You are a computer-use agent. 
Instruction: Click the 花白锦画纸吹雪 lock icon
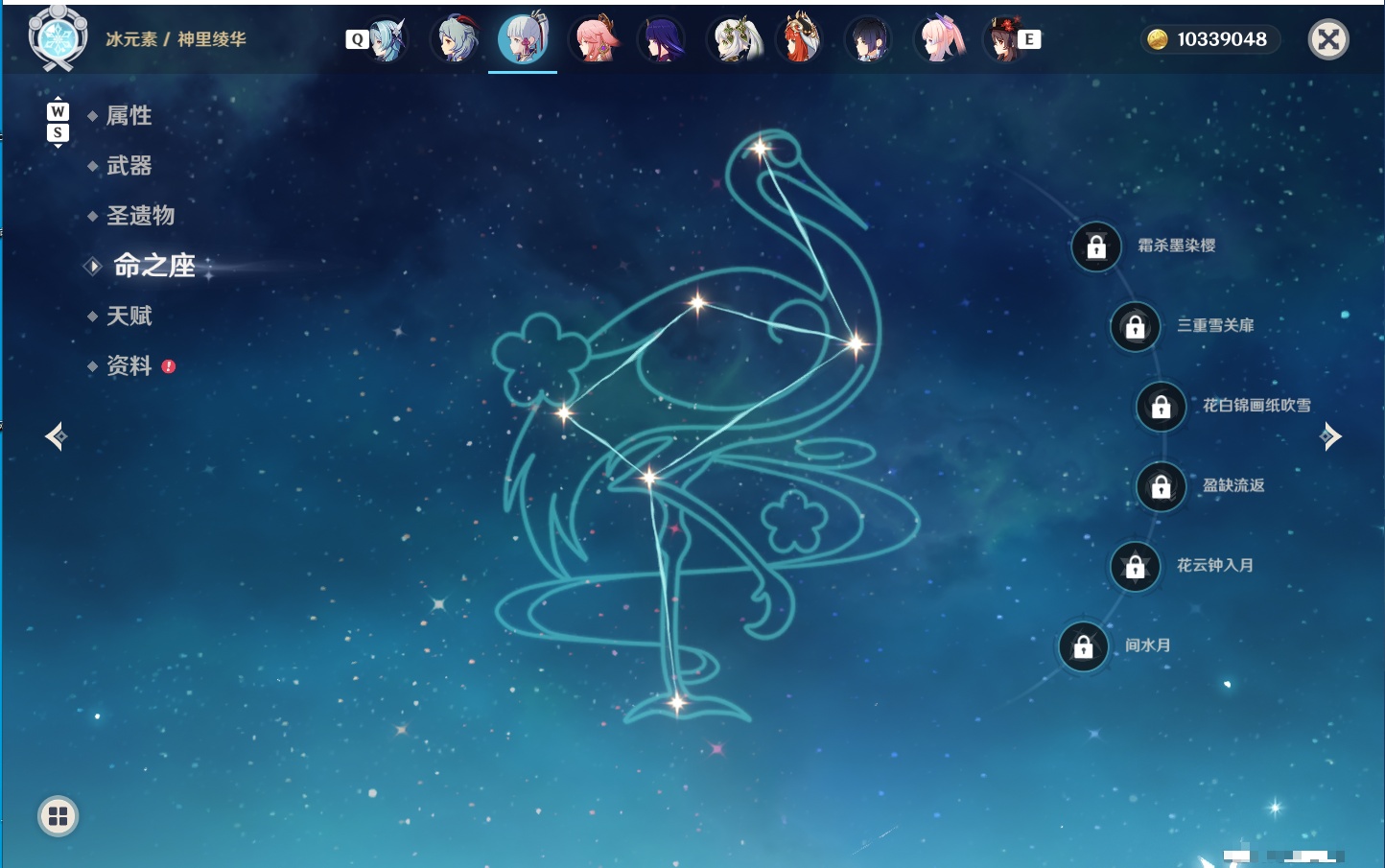click(x=1161, y=407)
